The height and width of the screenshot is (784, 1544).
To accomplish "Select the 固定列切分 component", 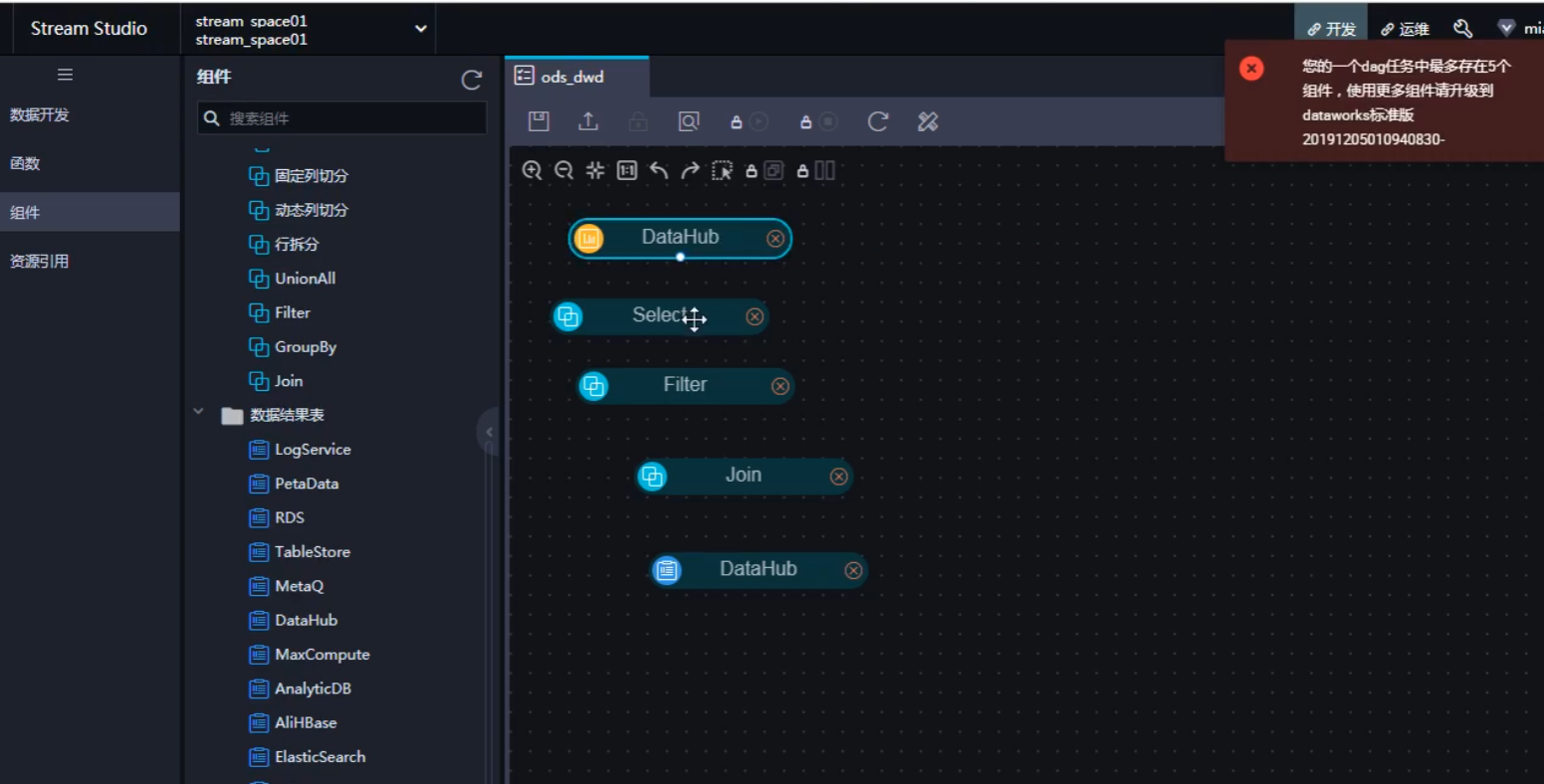I will tap(299, 176).
